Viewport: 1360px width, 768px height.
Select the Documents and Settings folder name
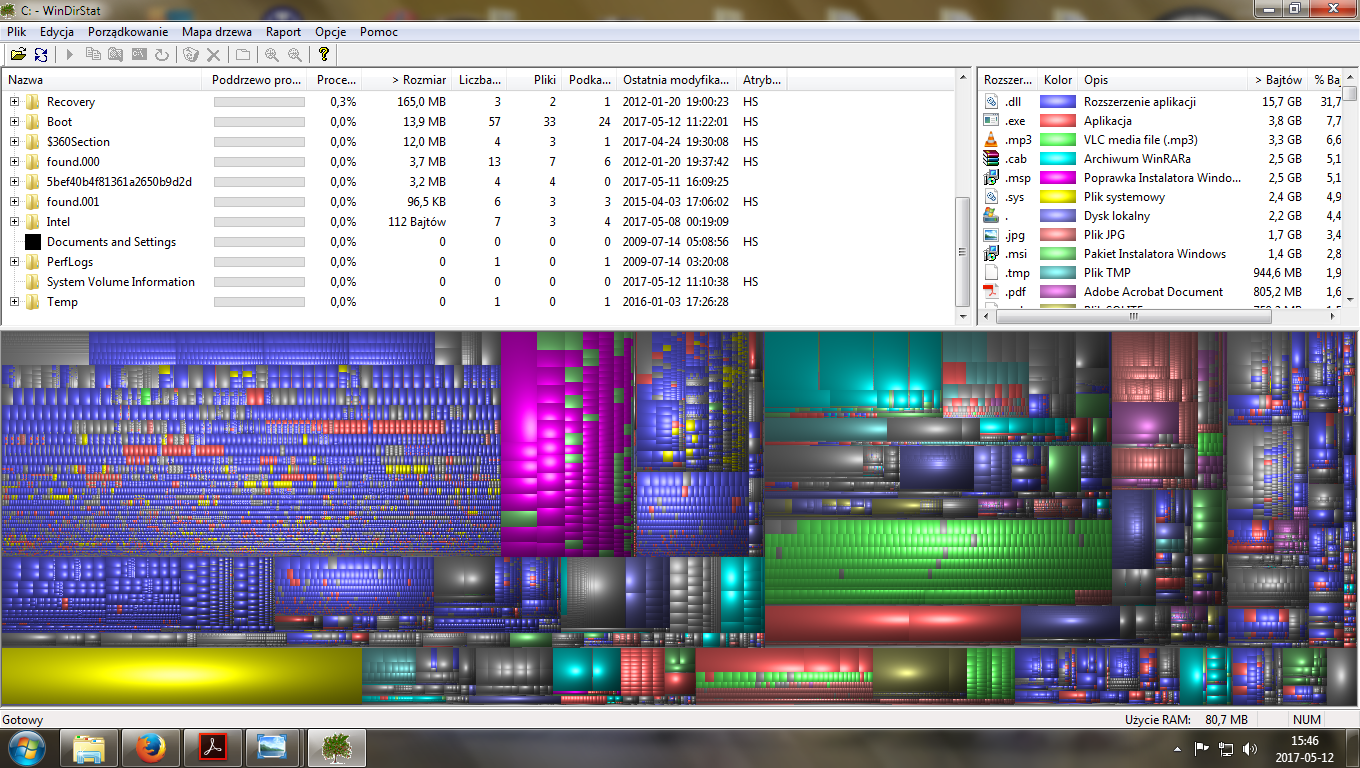(111, 242)
